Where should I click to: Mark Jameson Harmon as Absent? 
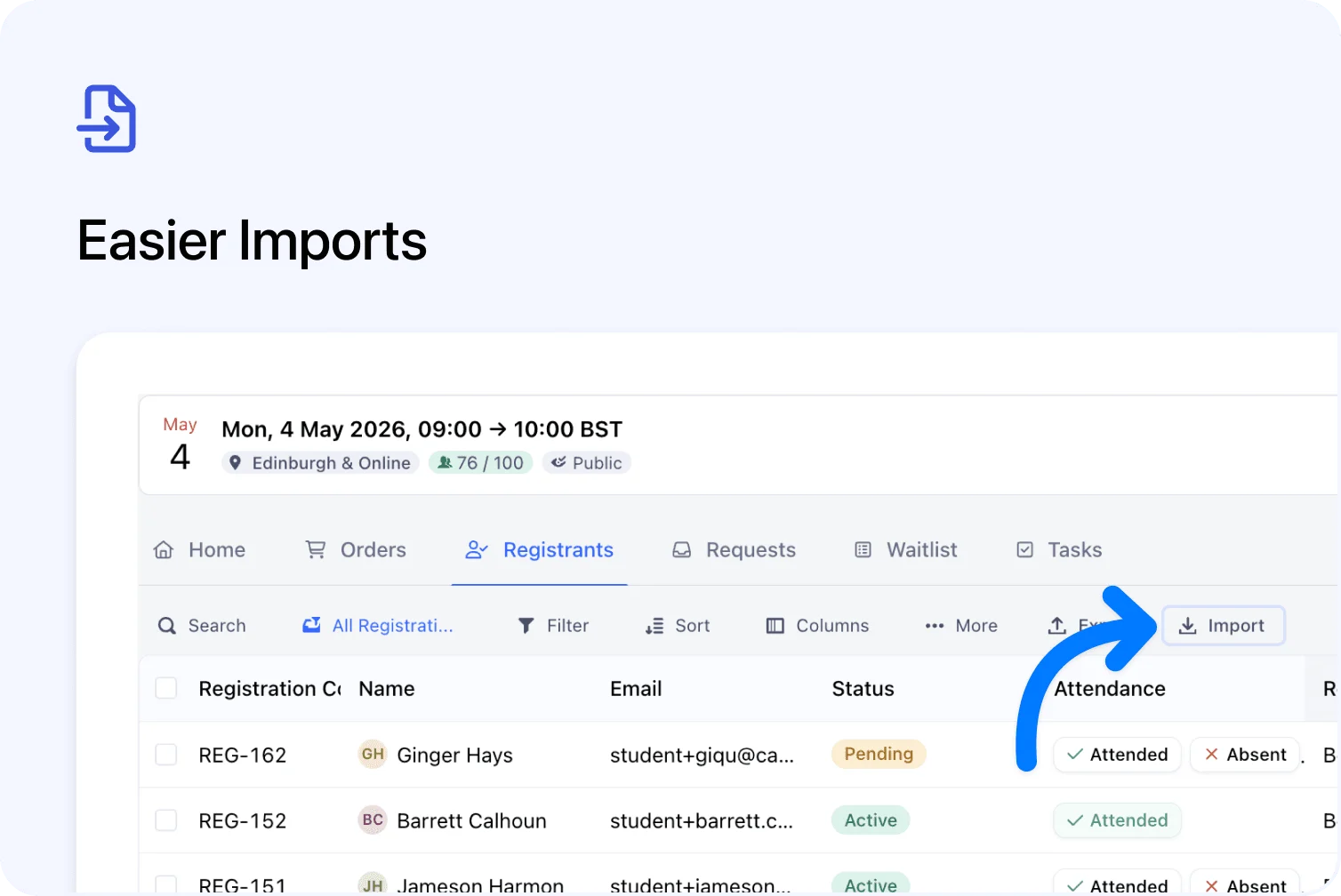1245,883
